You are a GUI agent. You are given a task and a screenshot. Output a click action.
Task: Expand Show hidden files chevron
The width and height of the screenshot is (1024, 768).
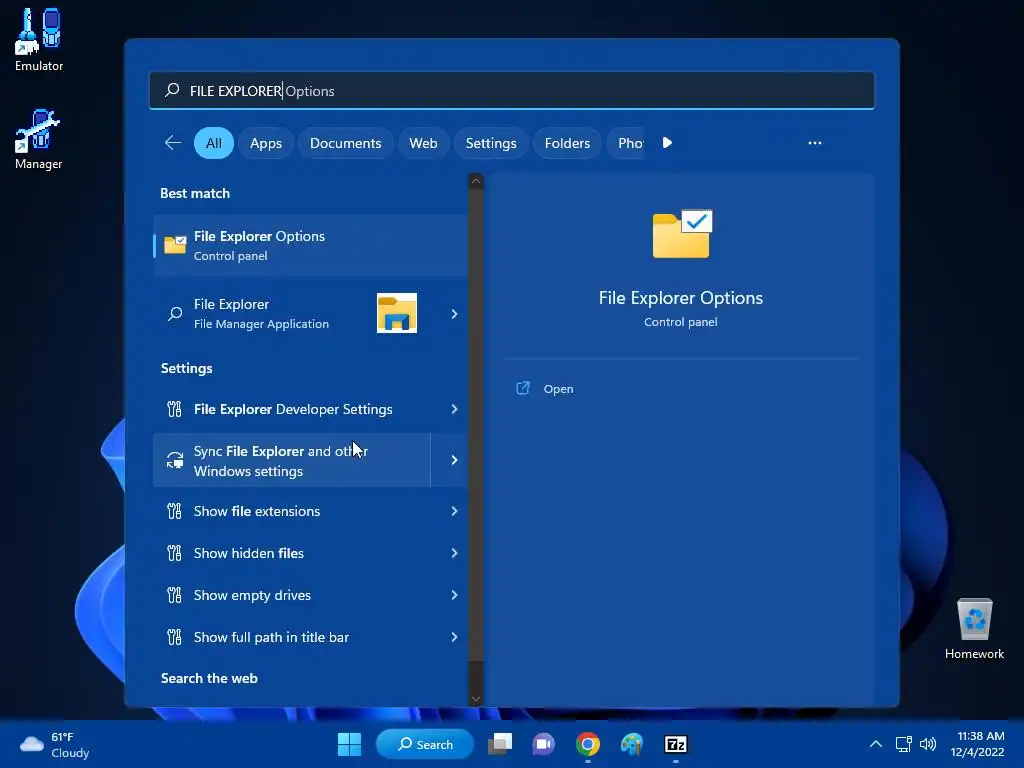click(454, 553)
